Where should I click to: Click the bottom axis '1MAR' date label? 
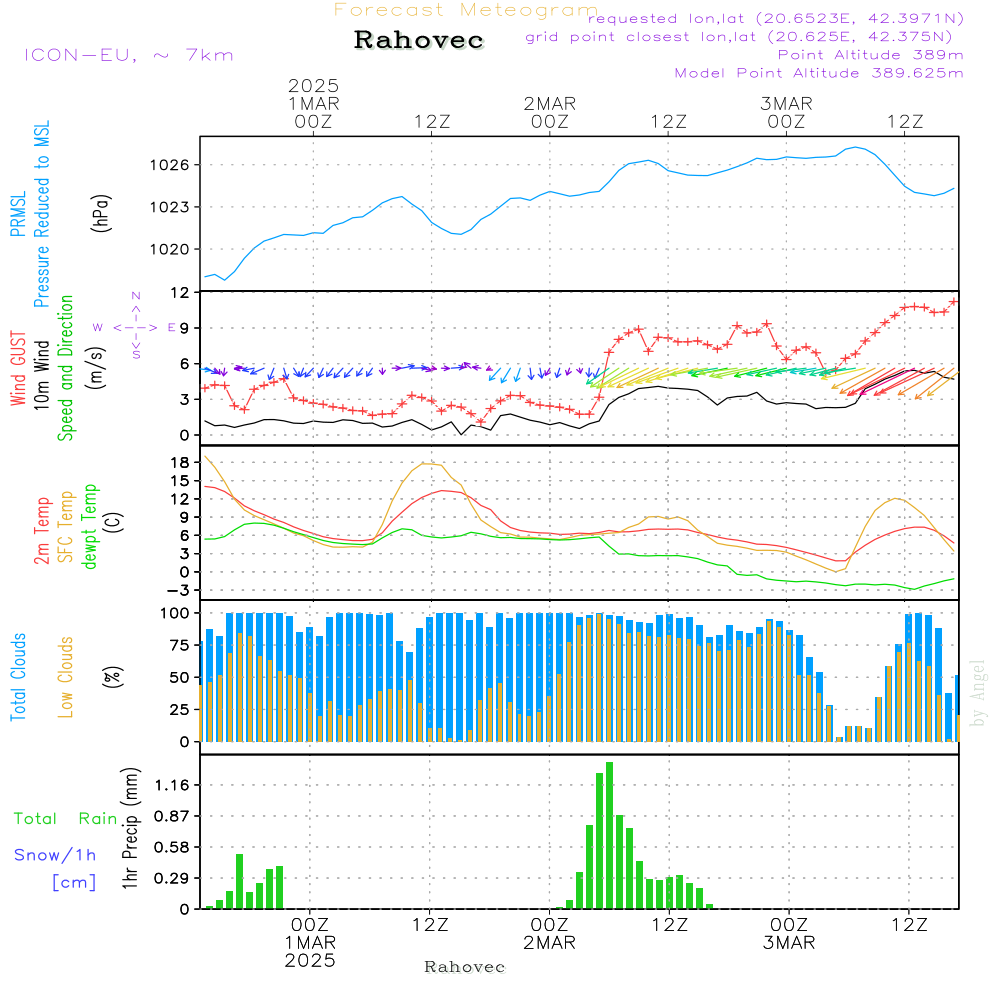pos(310,943)
